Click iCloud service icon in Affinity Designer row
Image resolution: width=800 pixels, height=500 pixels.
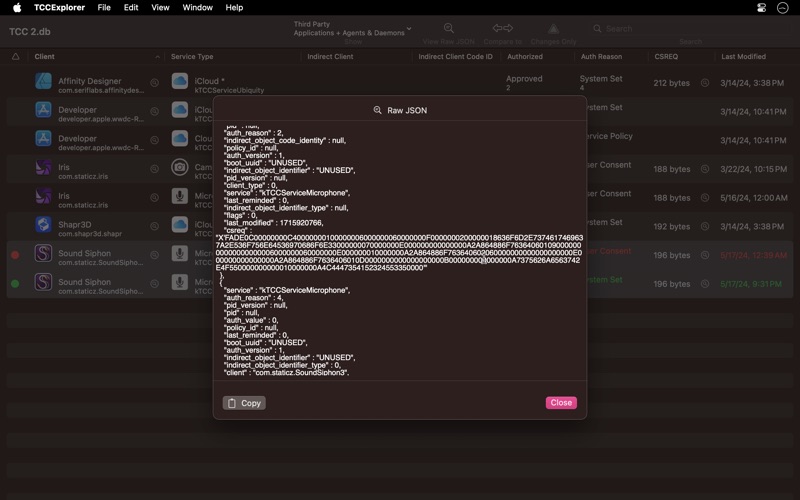tap(180, 81)
